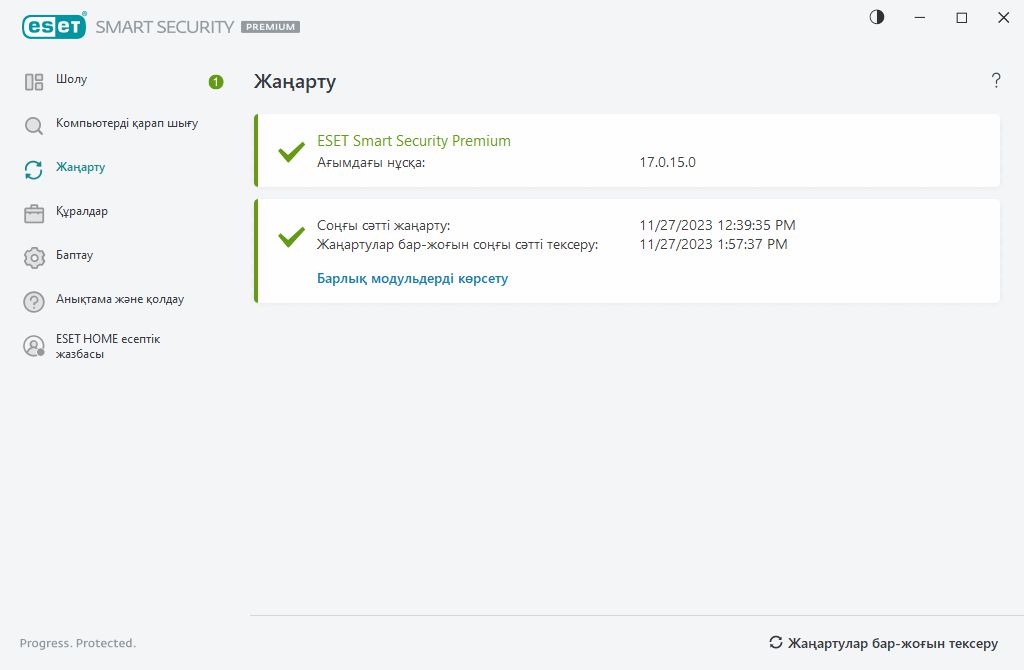Screen dimensions: 1024x670
Task: Open Анықтама және қолдау section
Action: point(120,299)
